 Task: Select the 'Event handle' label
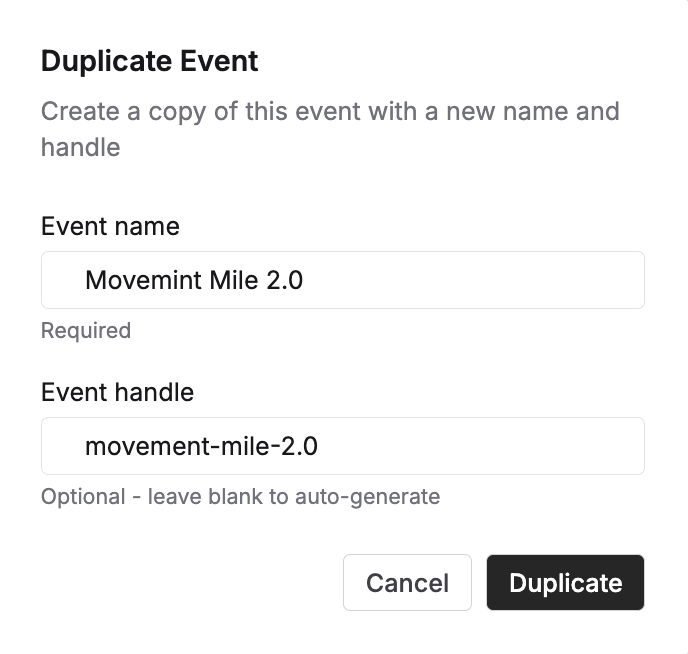pos(117,392)
